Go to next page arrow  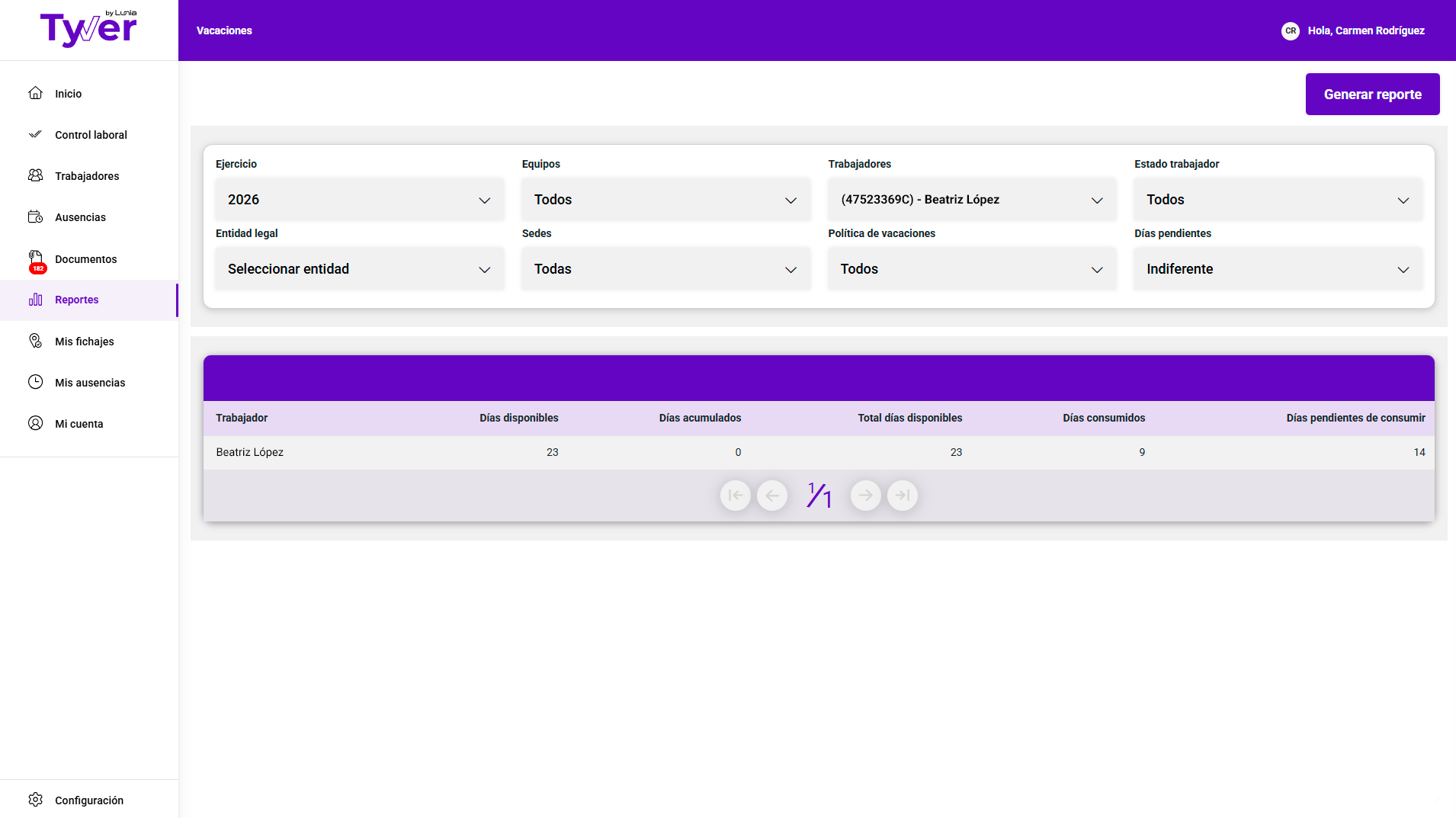865,496
